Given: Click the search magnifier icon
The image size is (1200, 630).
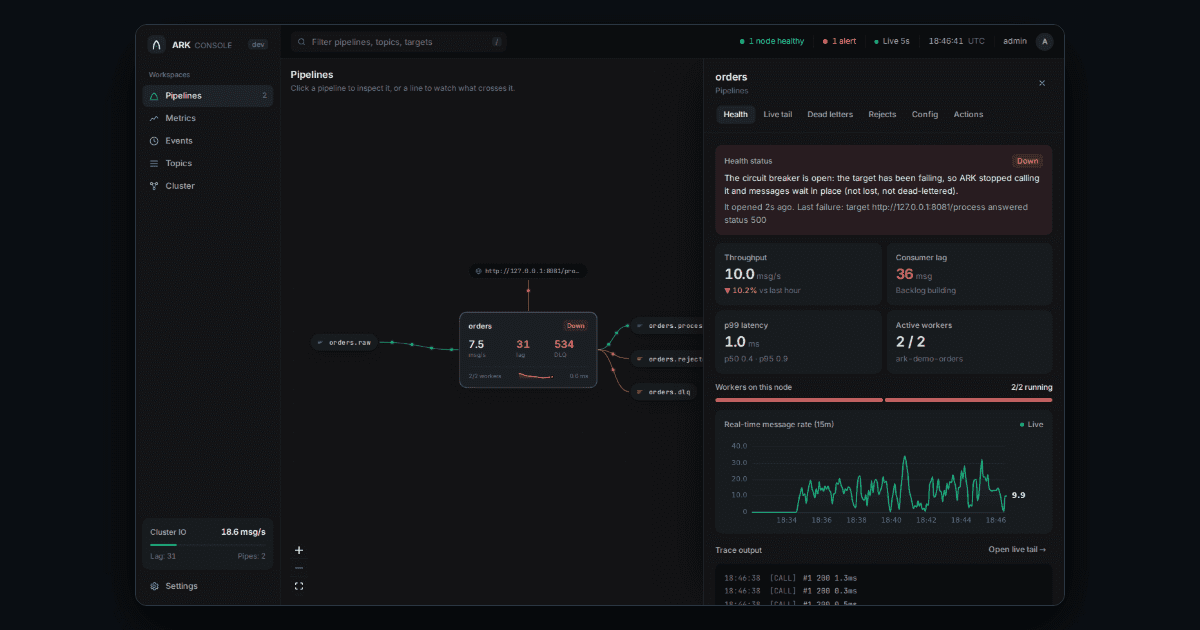Looking at the screenshot, I should pos(300,42).
